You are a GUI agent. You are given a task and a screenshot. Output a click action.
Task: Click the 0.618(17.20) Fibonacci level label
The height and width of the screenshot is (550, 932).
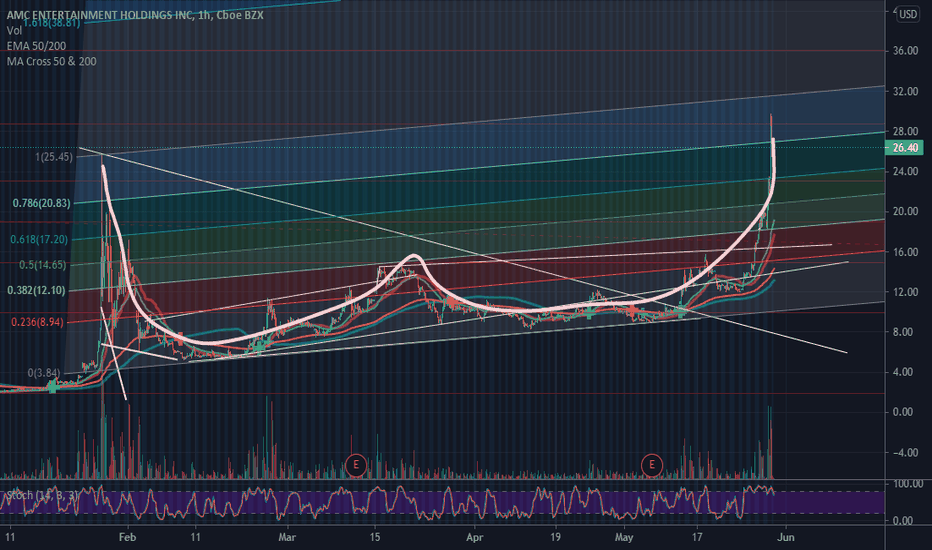click(x=39, y=240)
